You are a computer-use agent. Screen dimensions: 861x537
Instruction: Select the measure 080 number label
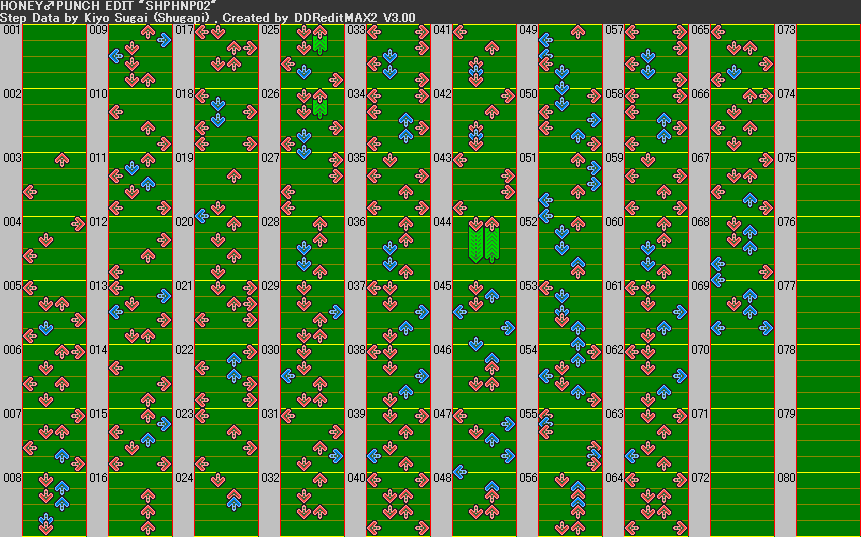coord(785,478)
